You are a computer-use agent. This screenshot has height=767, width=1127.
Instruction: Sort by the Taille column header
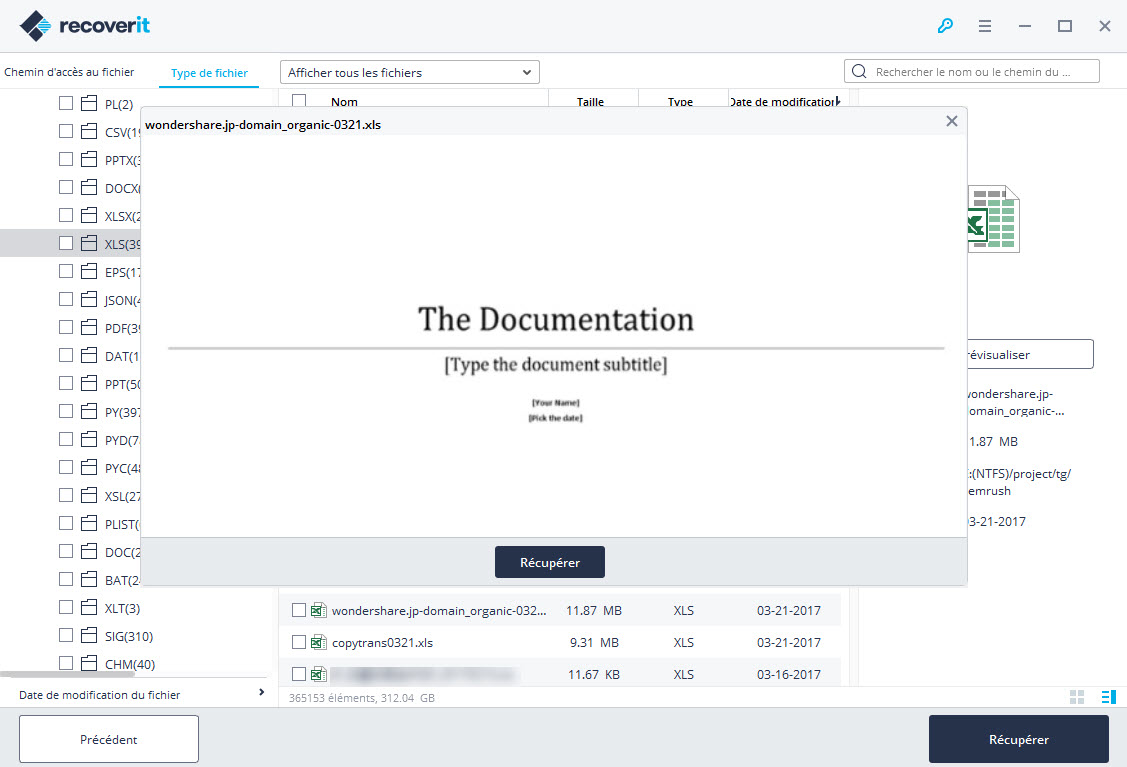(x=590, y=101)
